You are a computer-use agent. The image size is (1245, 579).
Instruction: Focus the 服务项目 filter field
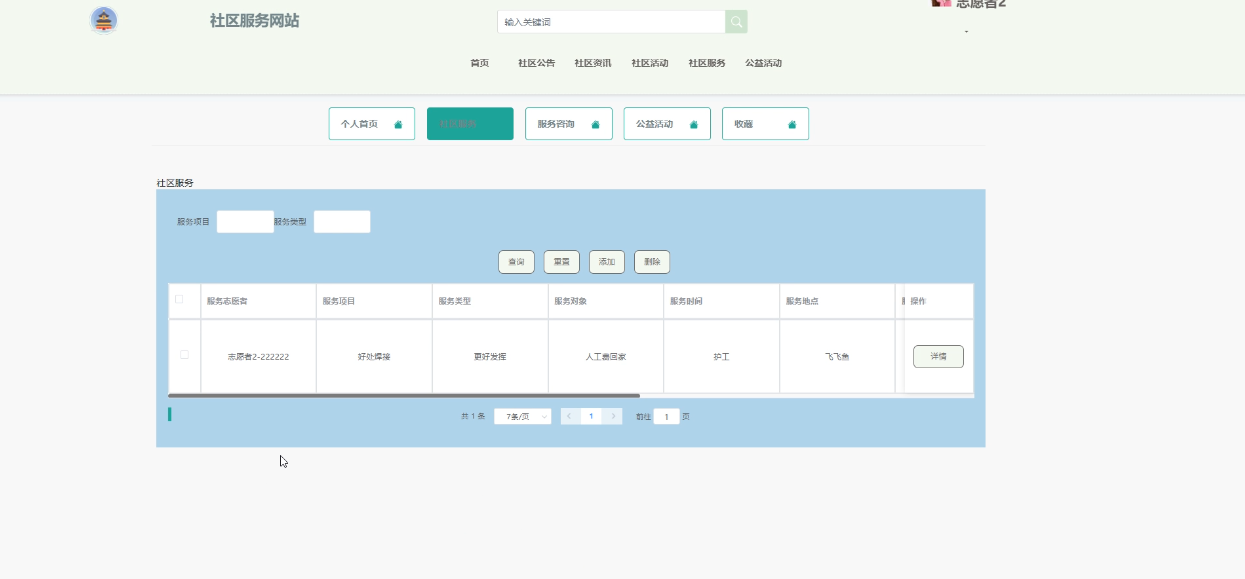[x=245, y=222]
